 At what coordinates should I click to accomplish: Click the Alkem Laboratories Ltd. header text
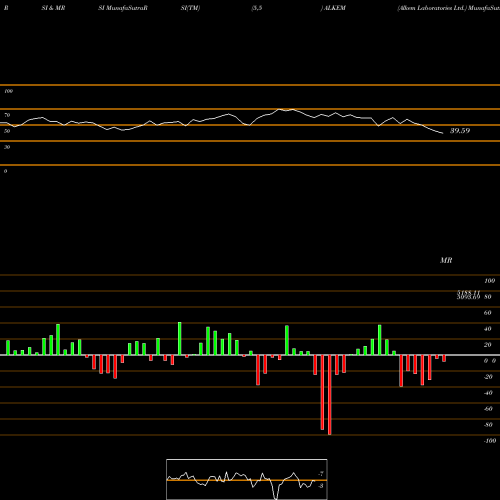pyautogui.click(x=432, y=8)
